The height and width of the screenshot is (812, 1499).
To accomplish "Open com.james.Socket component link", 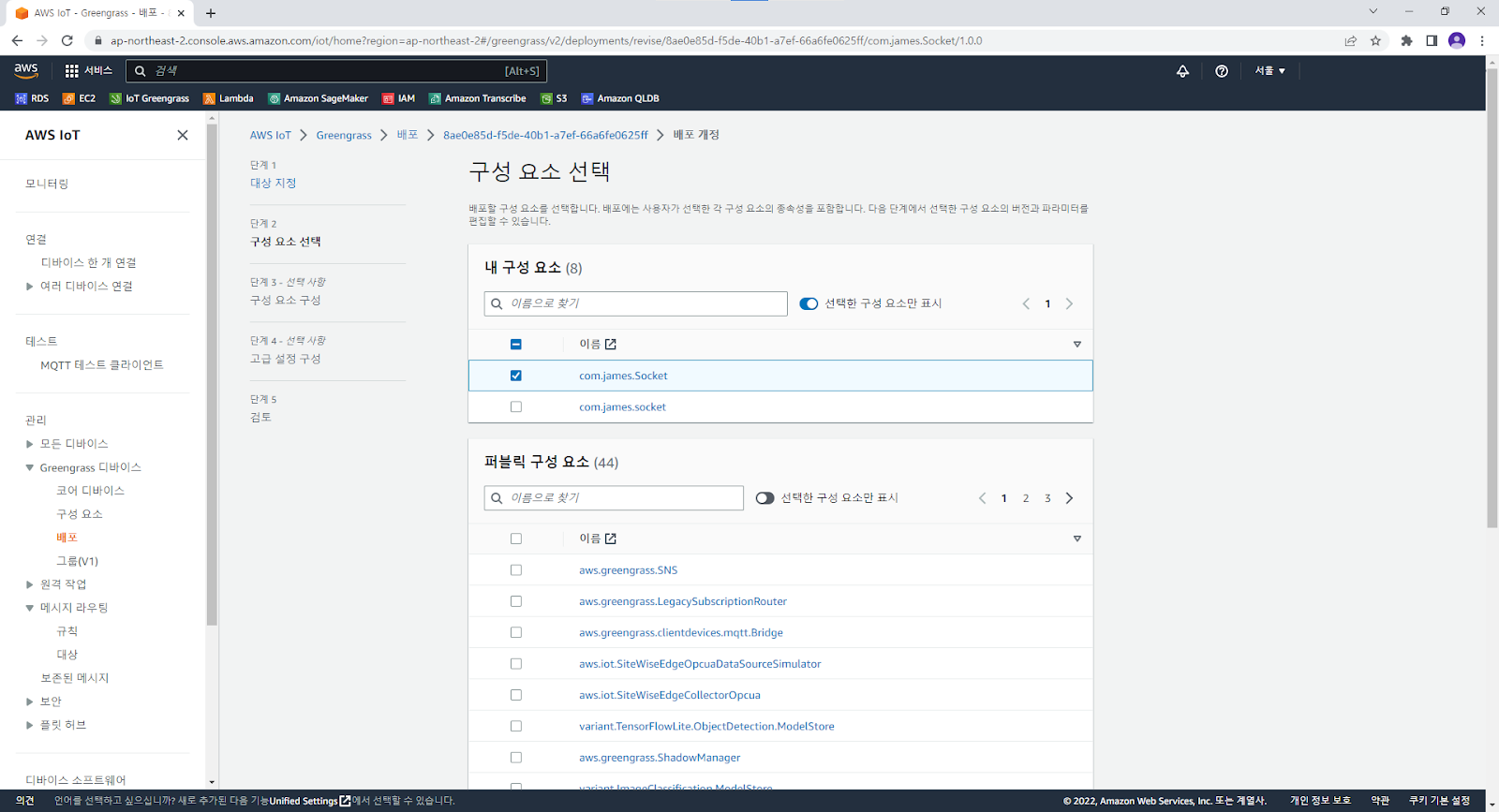I will pos(623,376).
